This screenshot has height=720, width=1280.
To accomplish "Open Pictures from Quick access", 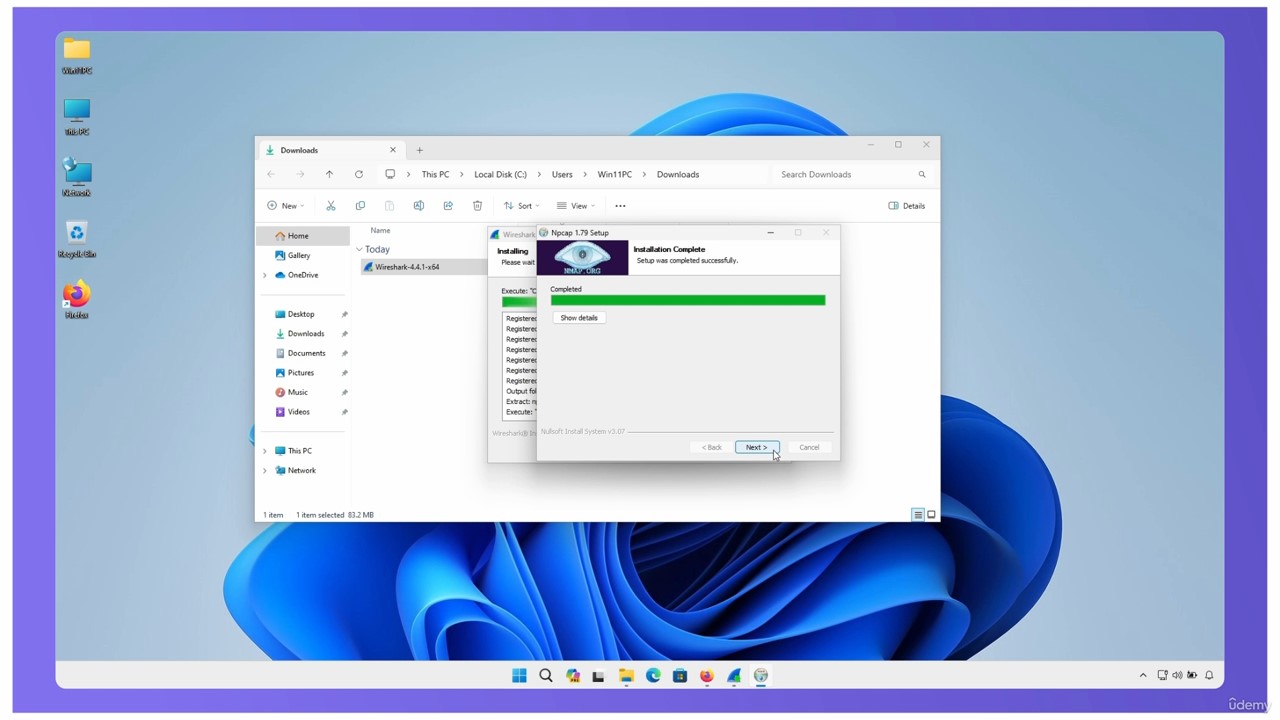I will coord(300,373).
